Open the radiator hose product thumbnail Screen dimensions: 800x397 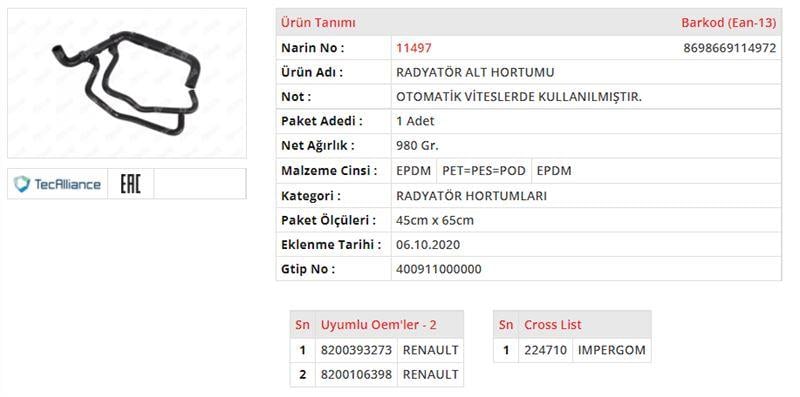click(127, 83)
